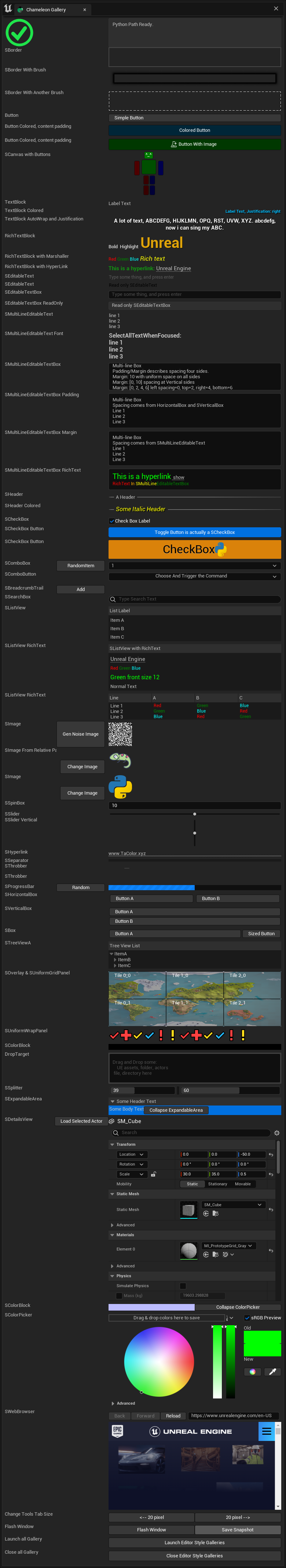The width and height of the screenshot is (286, 1568).
Task: Browse to SM_Cube in content browser
Action: pyautogui.click(x=215, y=1213)
